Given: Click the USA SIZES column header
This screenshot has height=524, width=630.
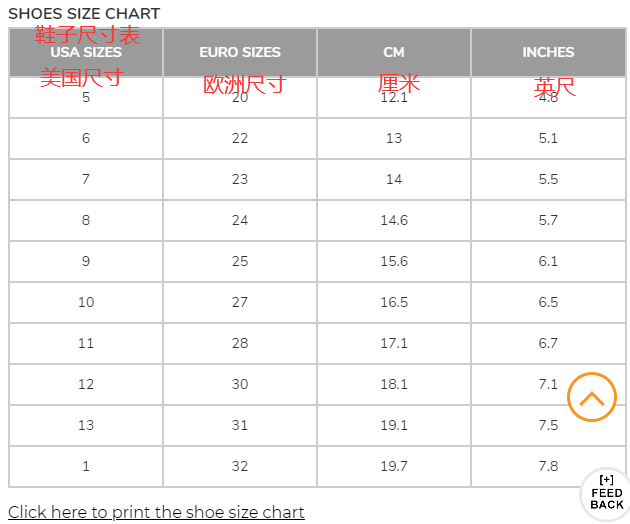Looking at the screenshot, I should (86, 52).
